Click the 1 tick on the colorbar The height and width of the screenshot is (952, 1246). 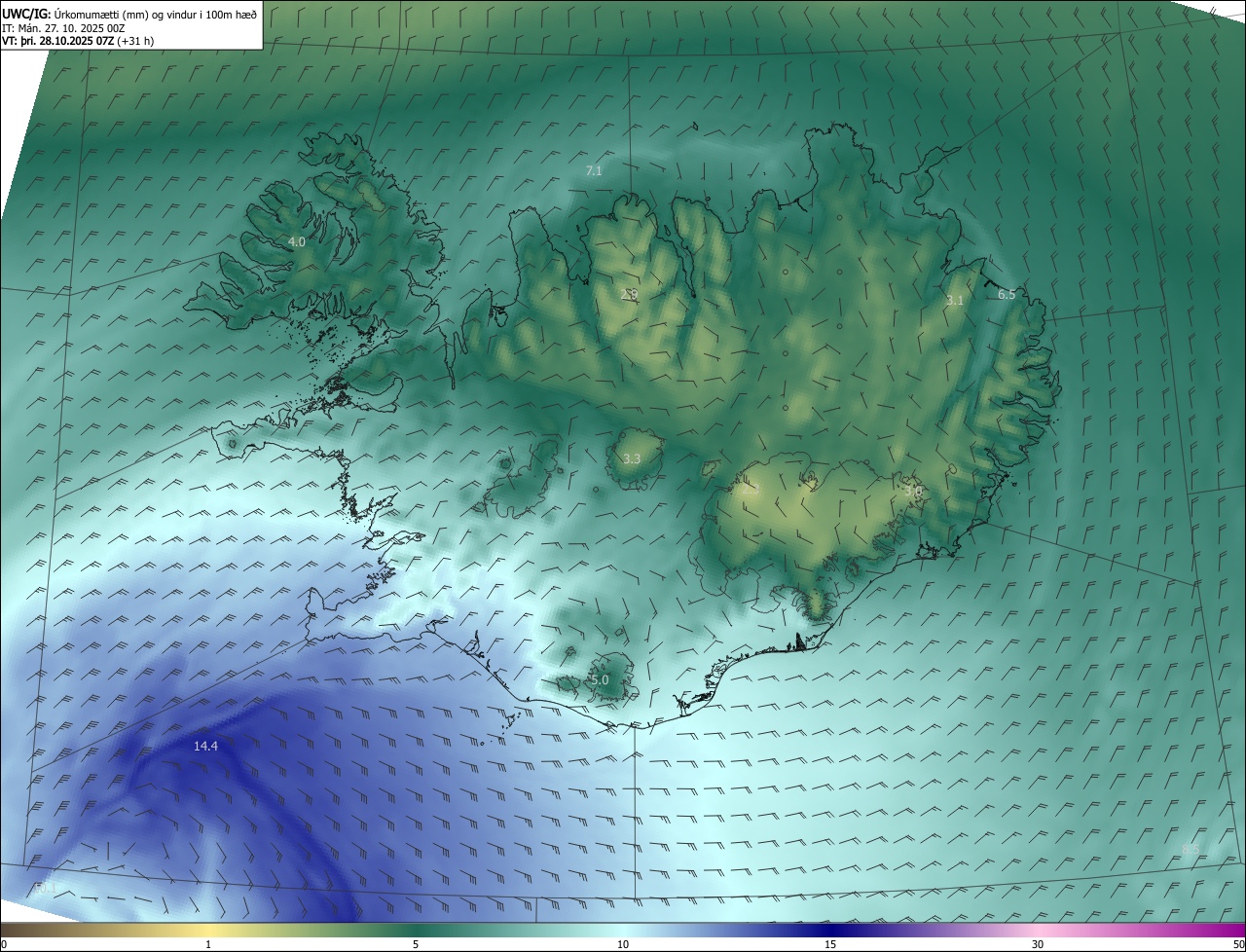tap(208, 944)
